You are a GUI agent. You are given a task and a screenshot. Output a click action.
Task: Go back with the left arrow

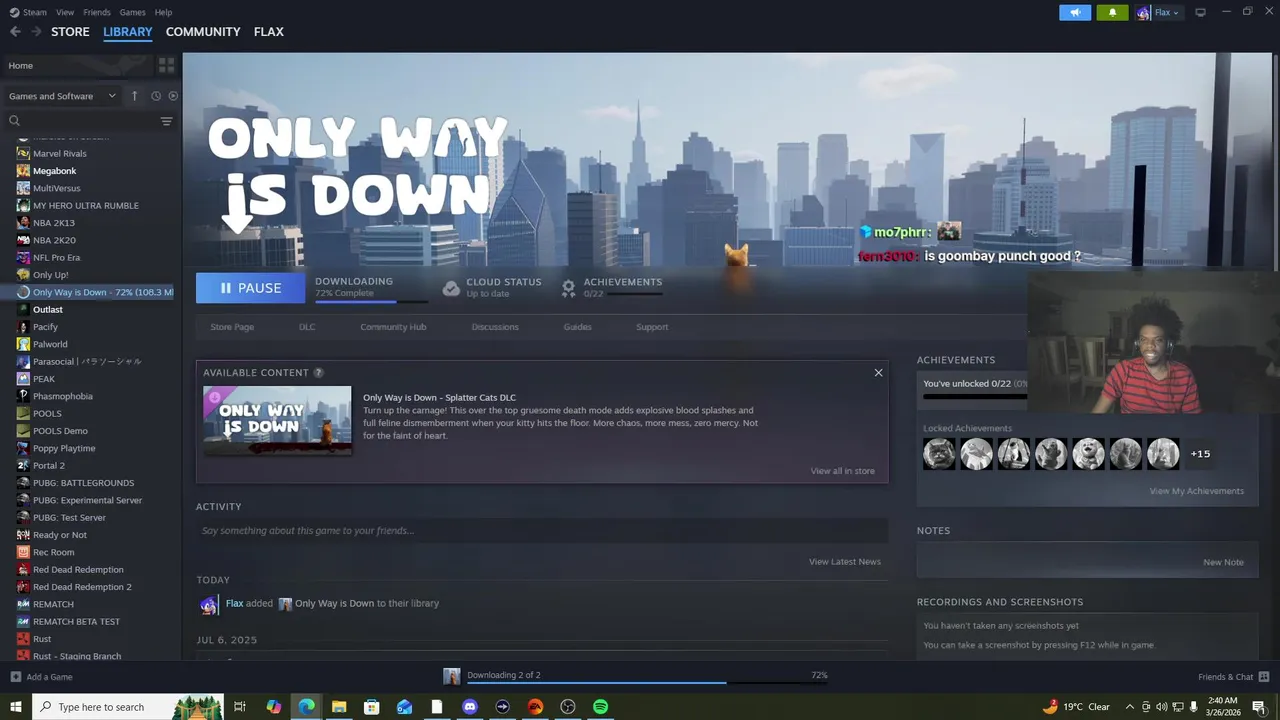(15, 32)
